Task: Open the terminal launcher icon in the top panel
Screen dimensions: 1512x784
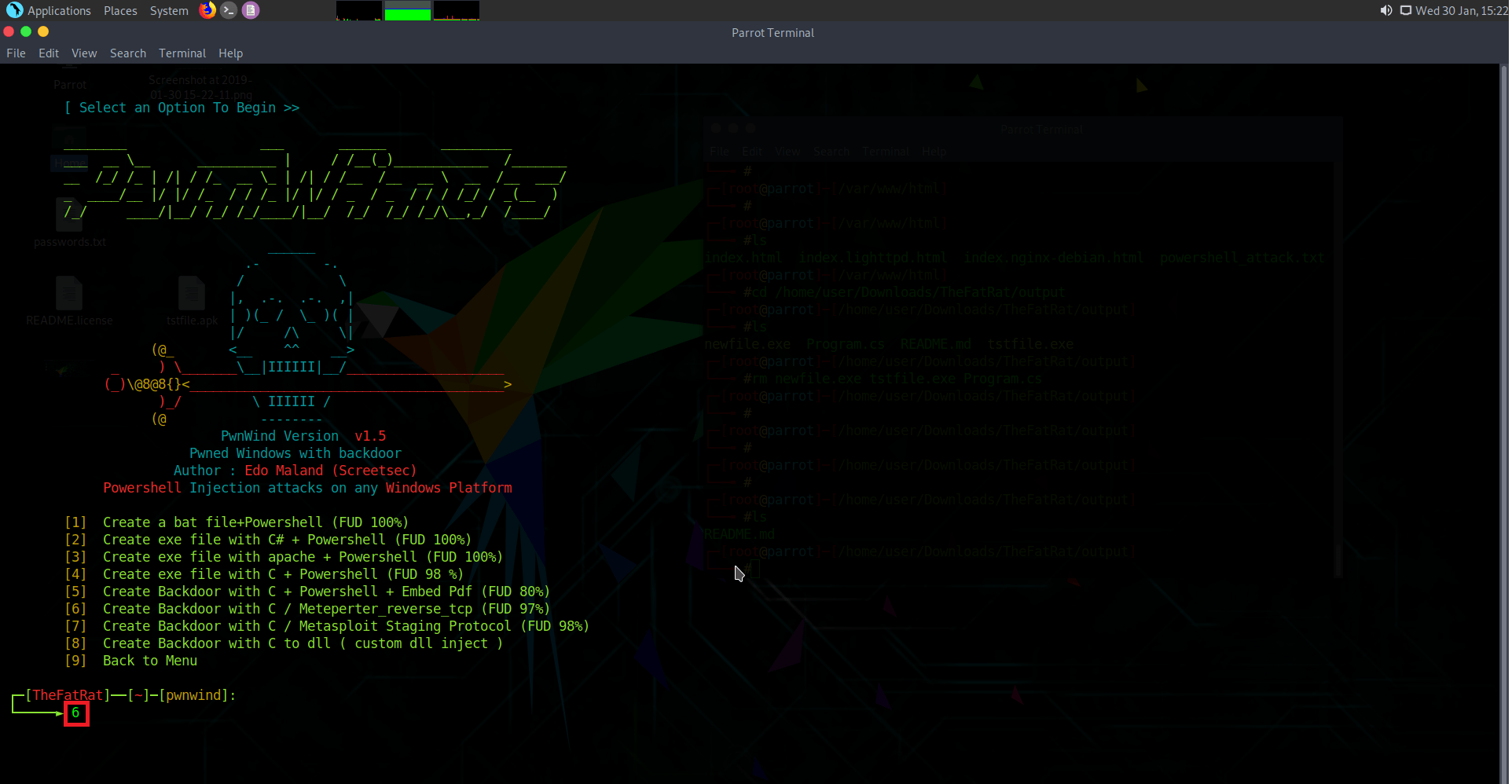Action: tap(229, 10)
